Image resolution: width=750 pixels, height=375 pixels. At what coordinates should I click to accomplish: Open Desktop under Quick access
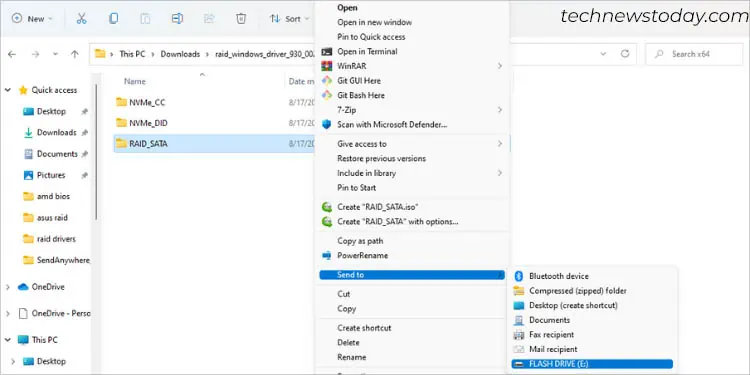pyautogui.click(x=51, y=111)
